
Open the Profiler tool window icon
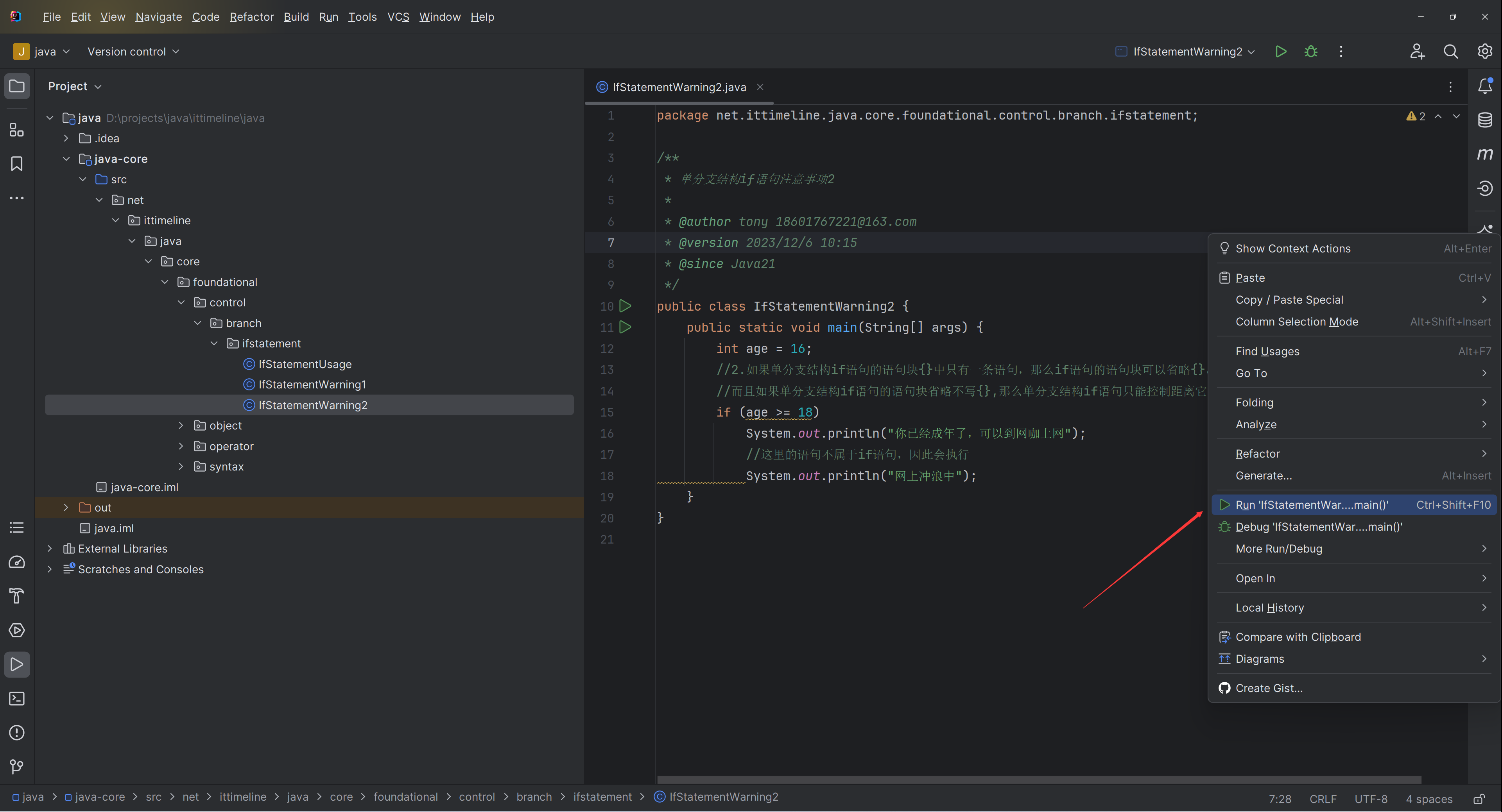tap(17, 562)
